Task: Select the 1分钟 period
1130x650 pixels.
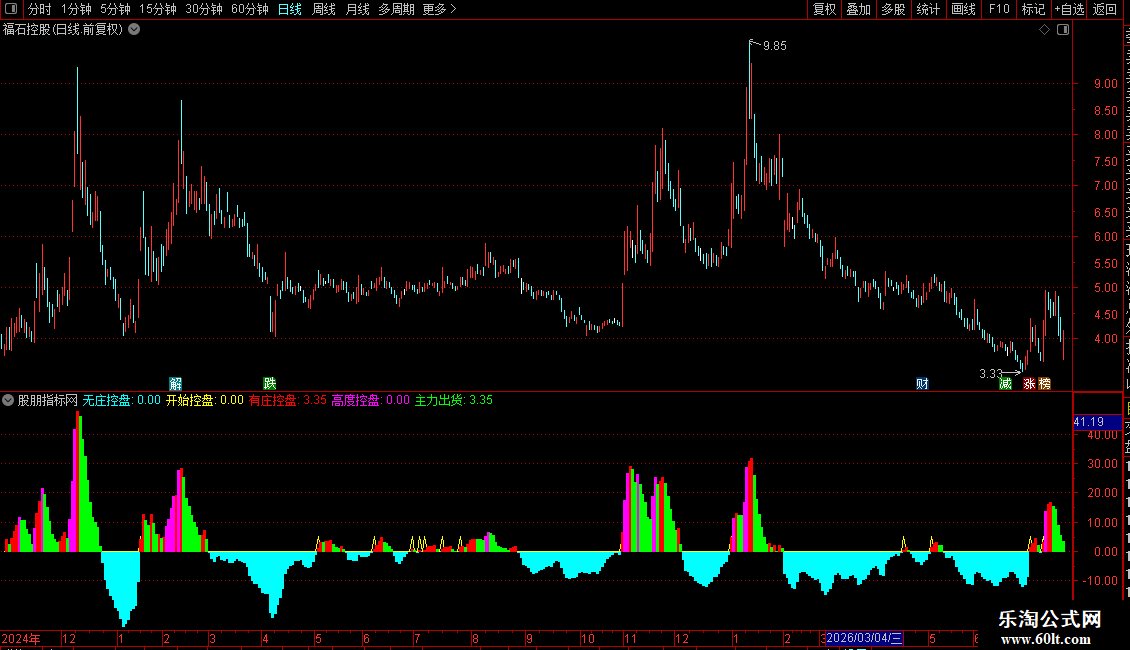Action: (76, 9)
